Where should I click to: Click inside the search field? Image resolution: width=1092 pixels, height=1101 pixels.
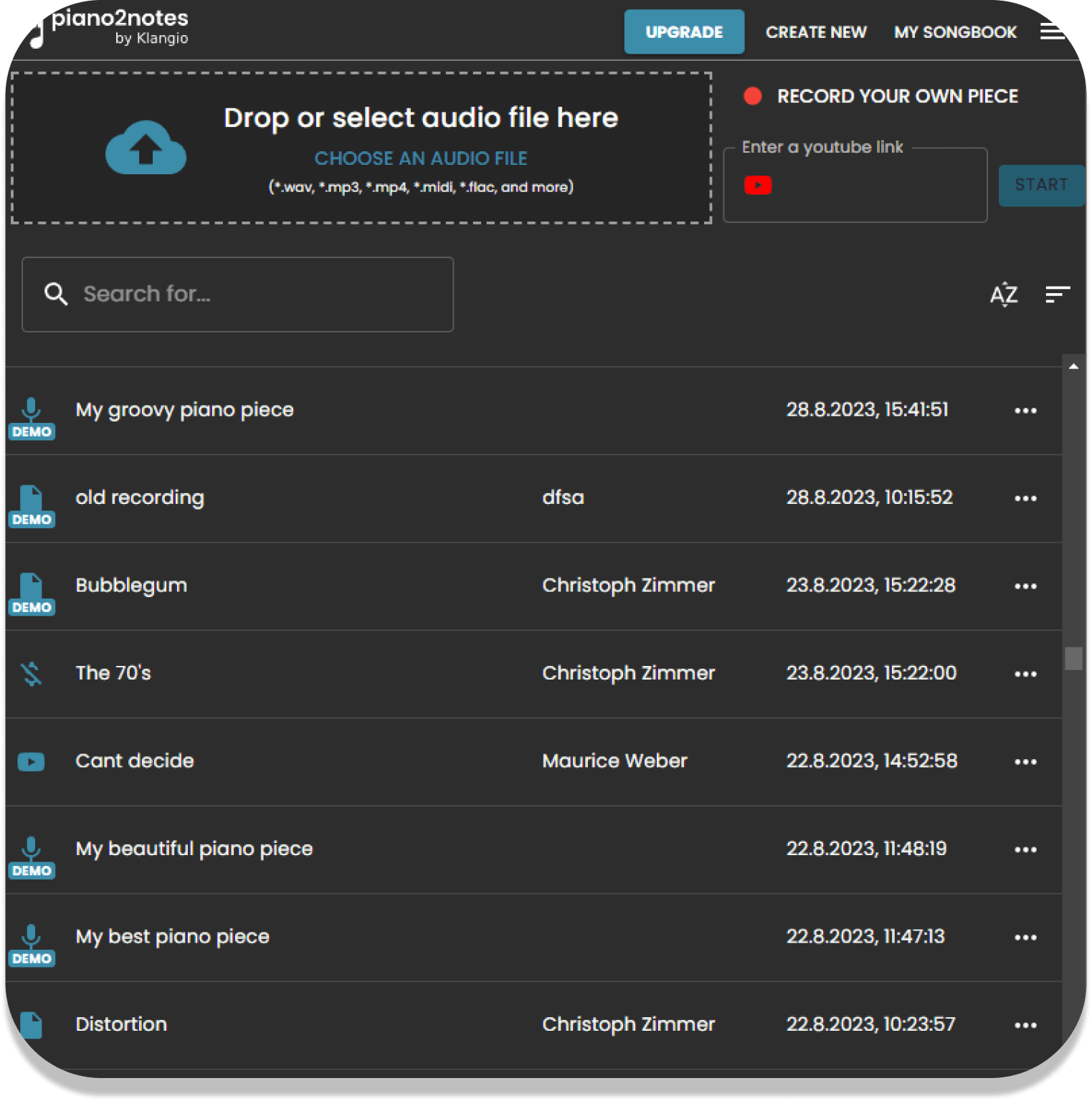[237, 294]
